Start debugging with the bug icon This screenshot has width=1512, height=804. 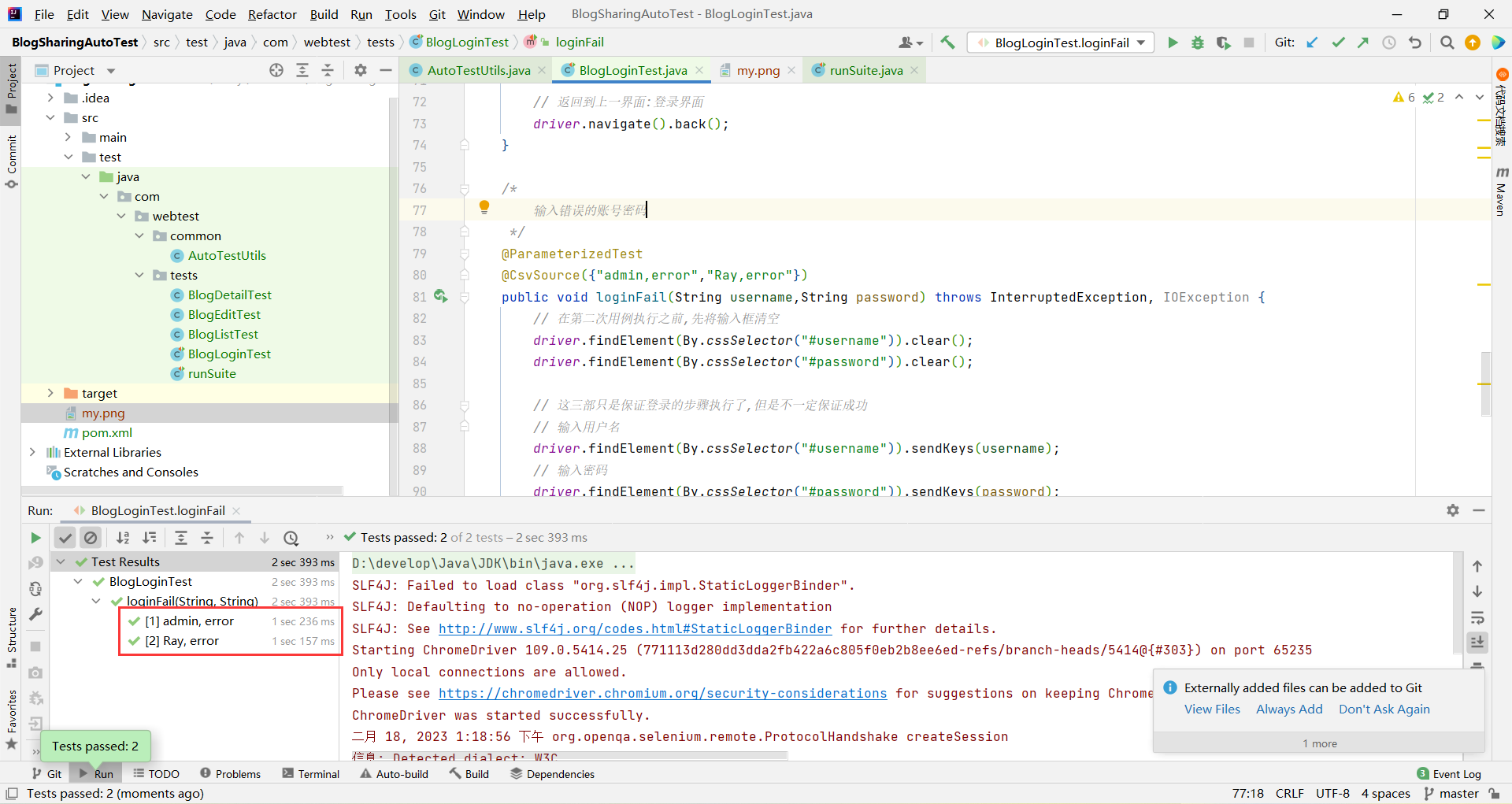tap(1198, 43)
